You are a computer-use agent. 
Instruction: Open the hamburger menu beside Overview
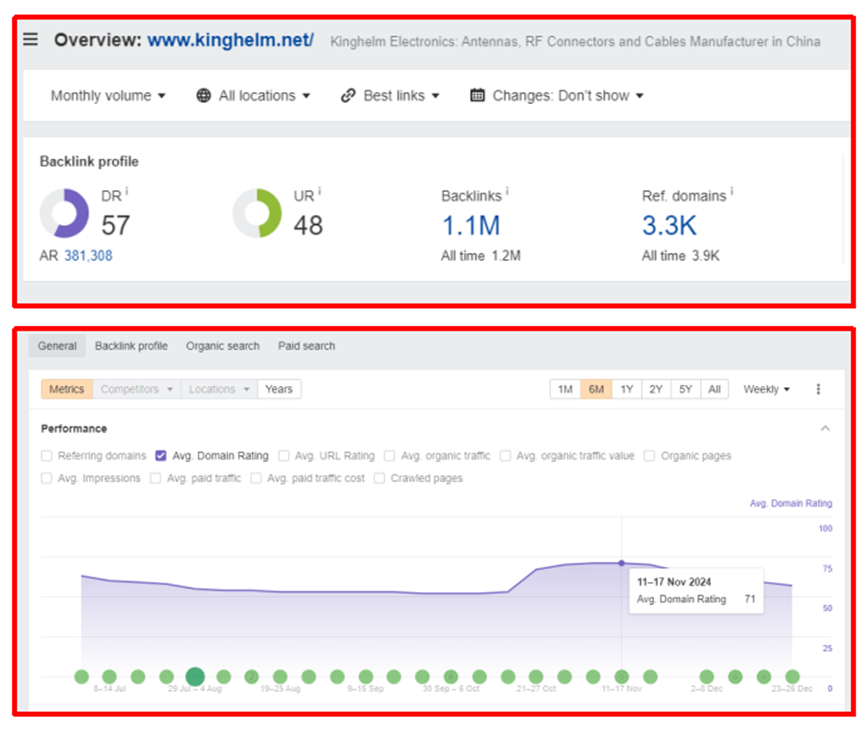pos(31,40)
